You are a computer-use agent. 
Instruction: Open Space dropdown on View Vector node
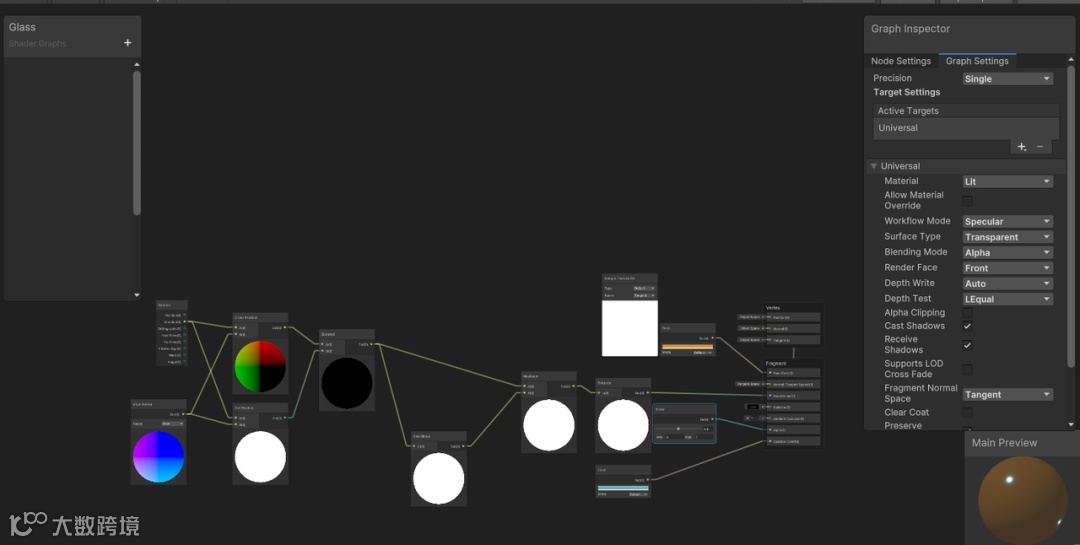click(172, 424)
